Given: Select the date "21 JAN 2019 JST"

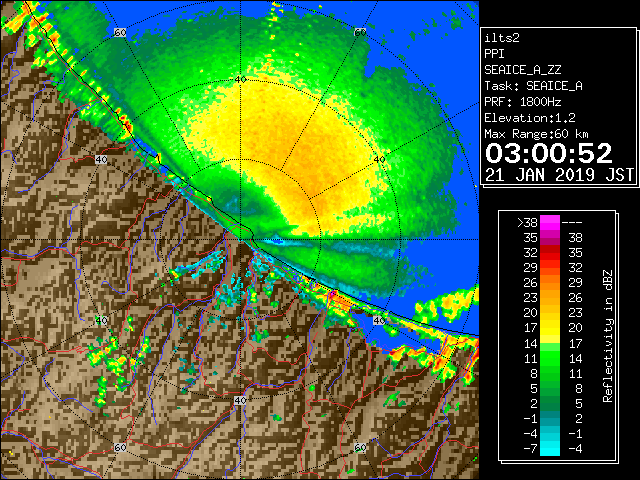Looking at the screenshot, I should [x=560, y=175].
